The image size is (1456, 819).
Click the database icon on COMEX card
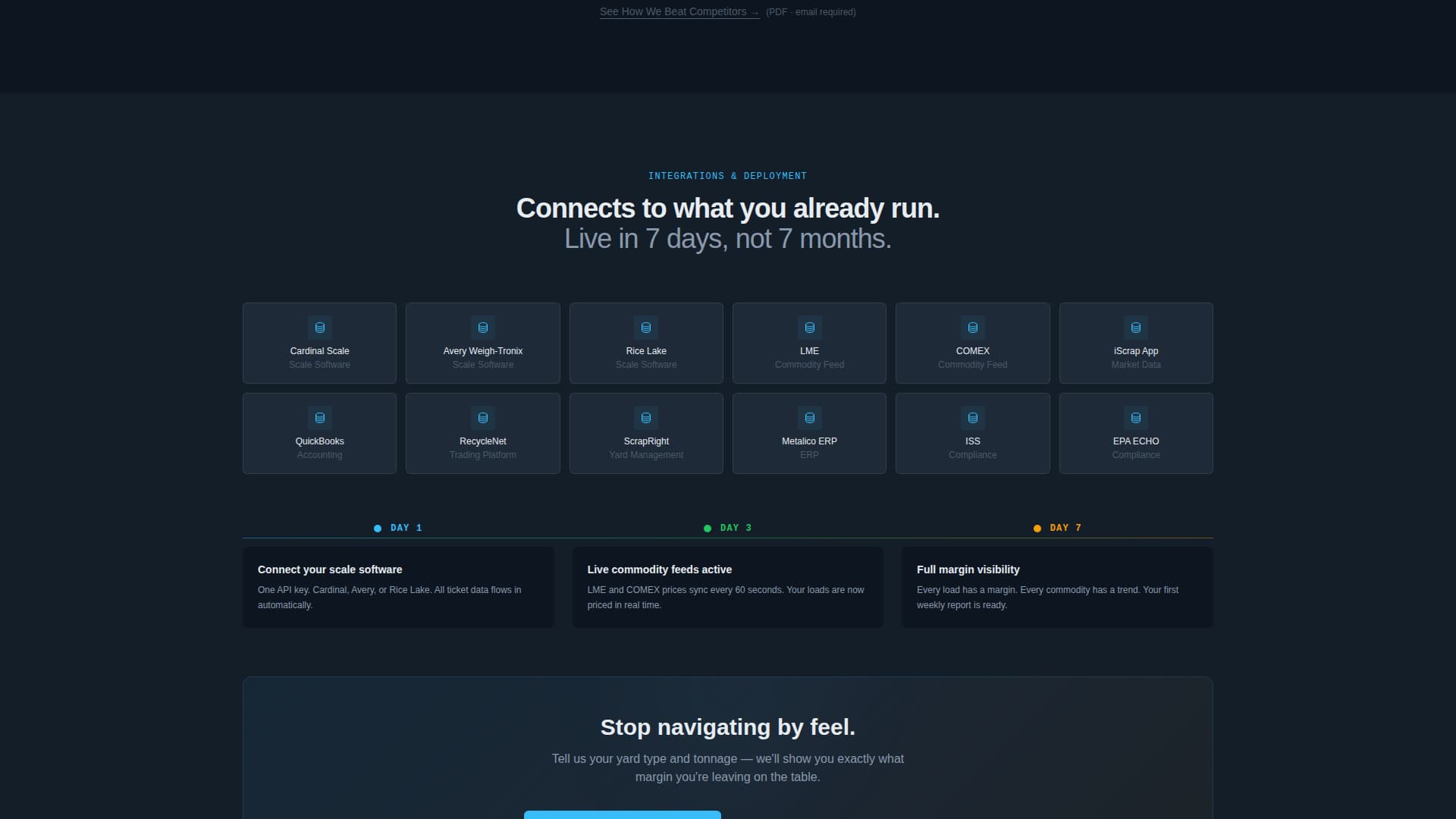pos(973,328)
